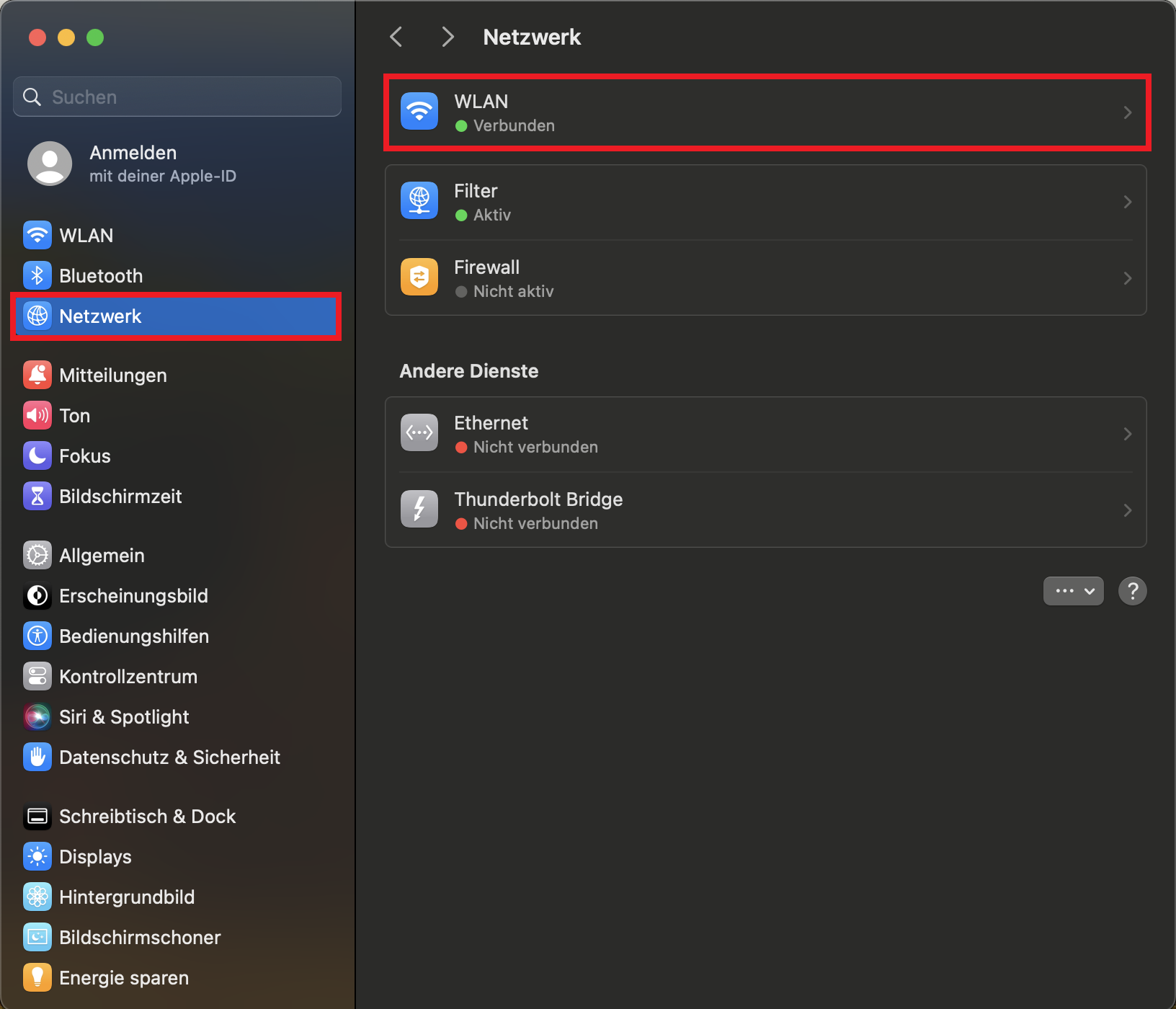Open the Firewall row chevron
1176x1009 pixels.
[x=1127, y=278]
